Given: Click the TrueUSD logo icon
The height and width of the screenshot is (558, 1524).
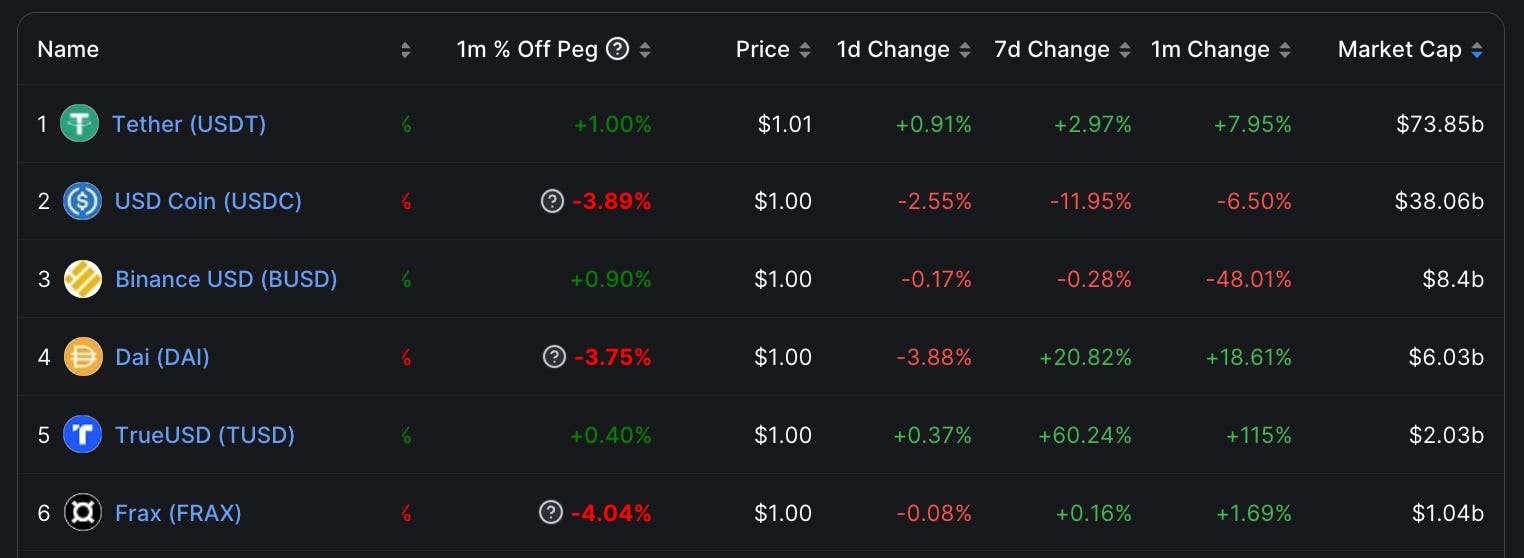Looking at the screenshot, I should tap(82, 435).
